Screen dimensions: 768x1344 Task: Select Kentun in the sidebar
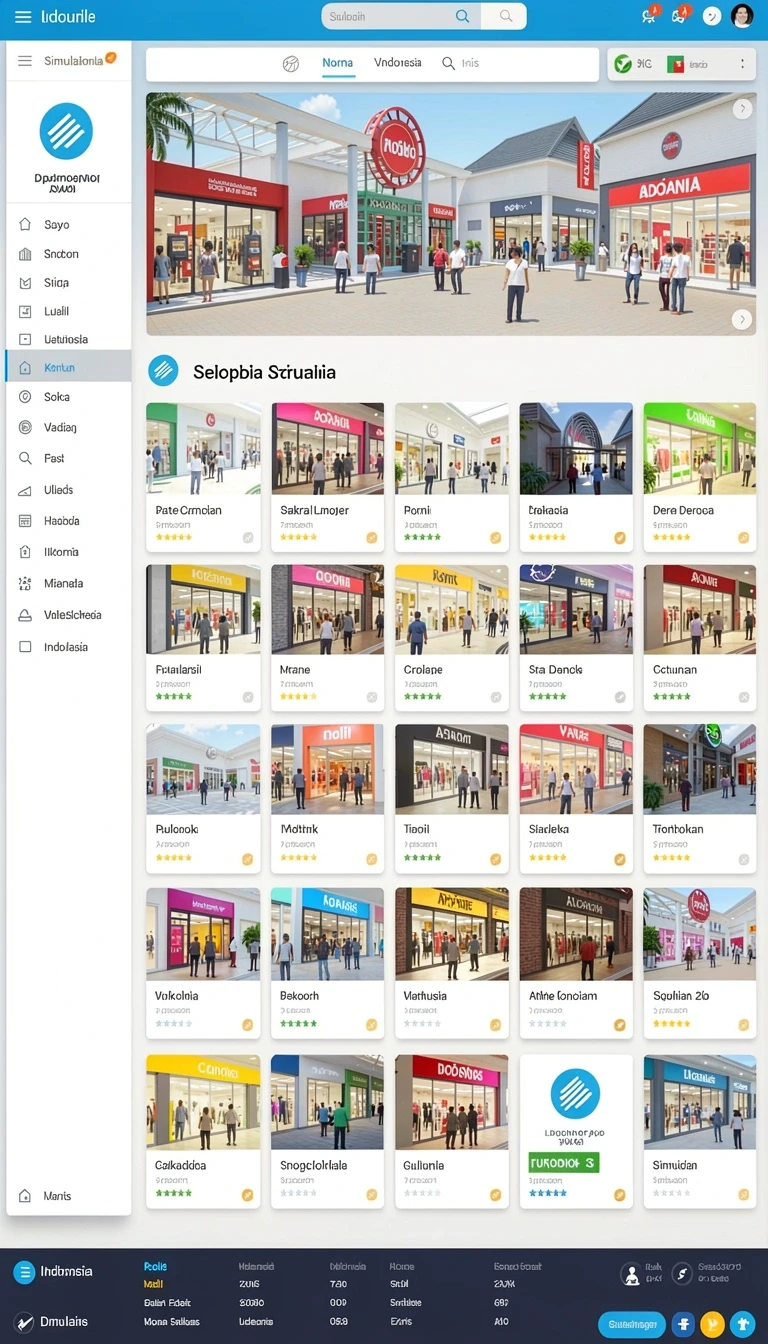click(x=68, y=368)
